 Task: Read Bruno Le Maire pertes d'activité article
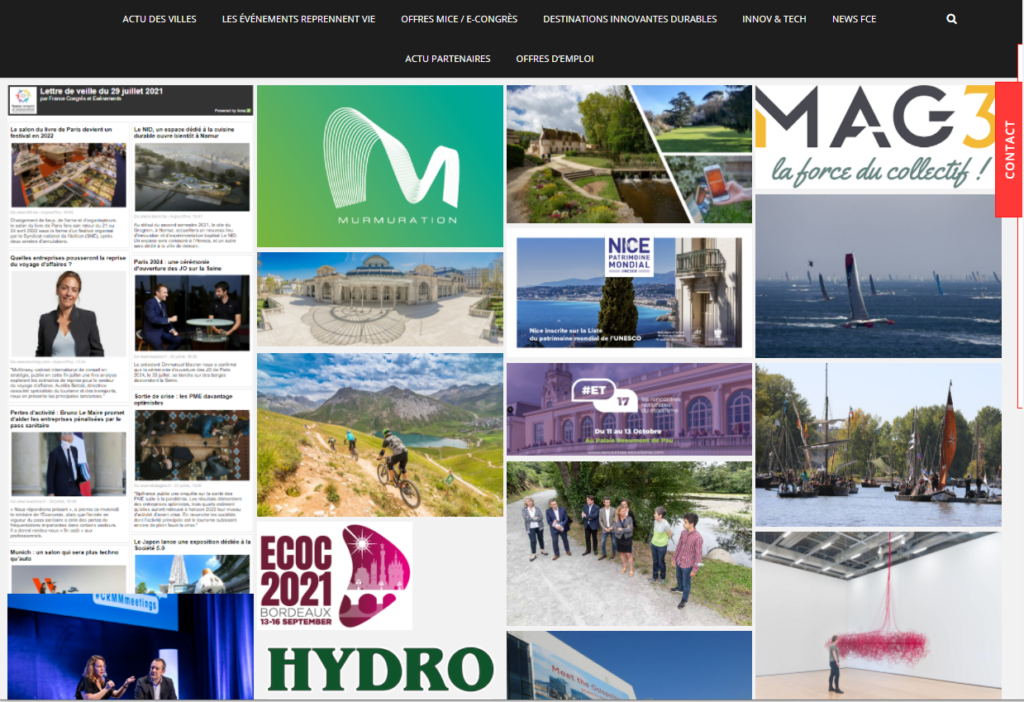[67, 419]
